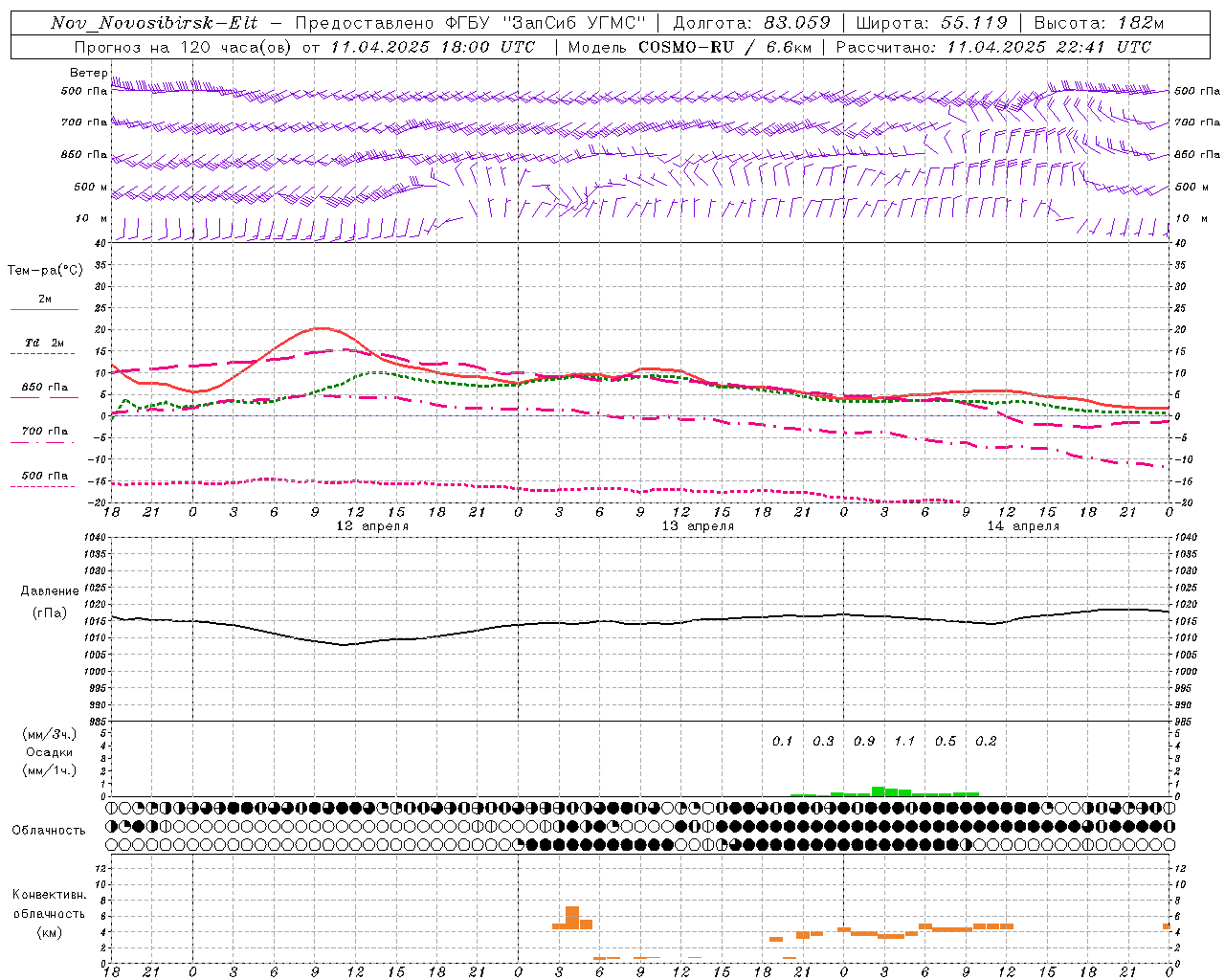Click the Ветер panel label
The height and width of the screenshot is (980, 1225).
89,73
